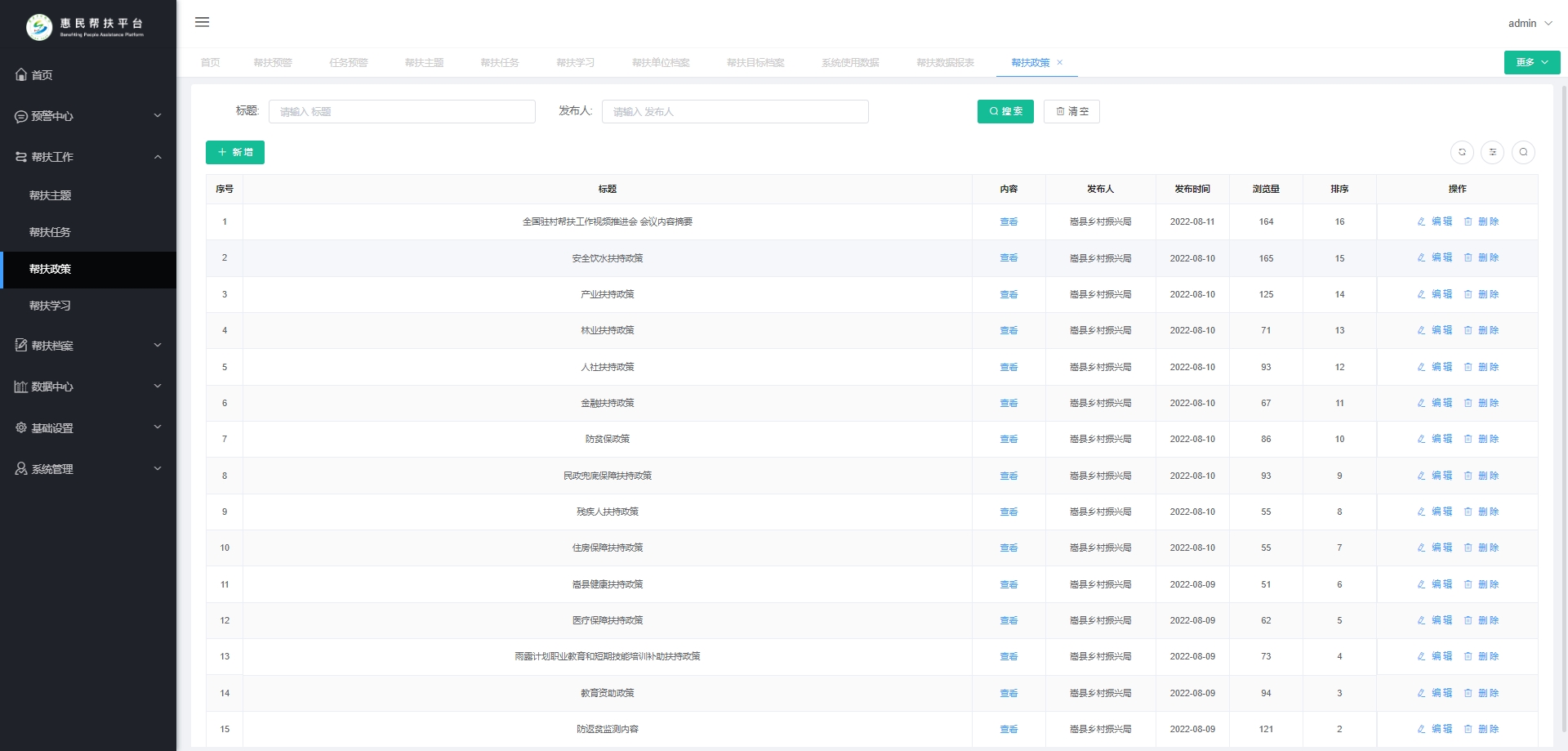Screen dimensions: 1568x751
Task: Open 首页 from the sidebar
Action: pyautogui.click(x=88, y=74)
